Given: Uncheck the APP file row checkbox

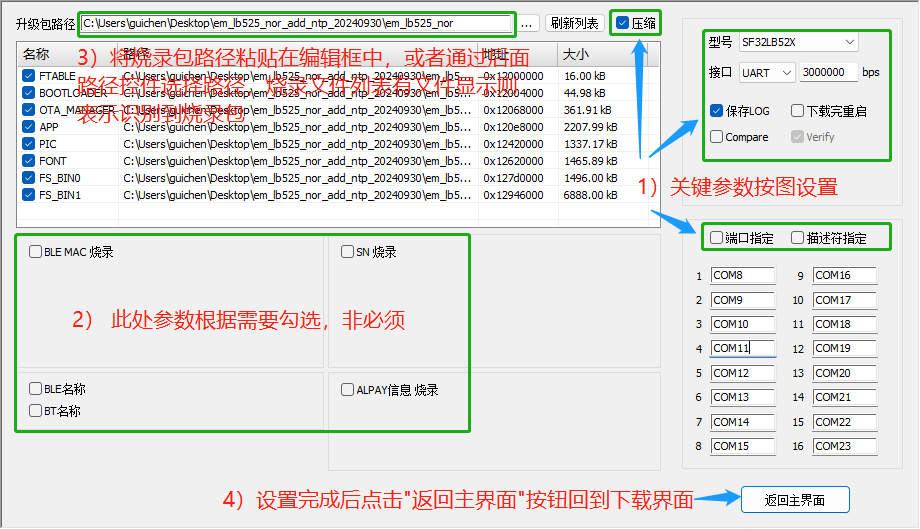Looking at the screenshot, I should coord(28,127).
